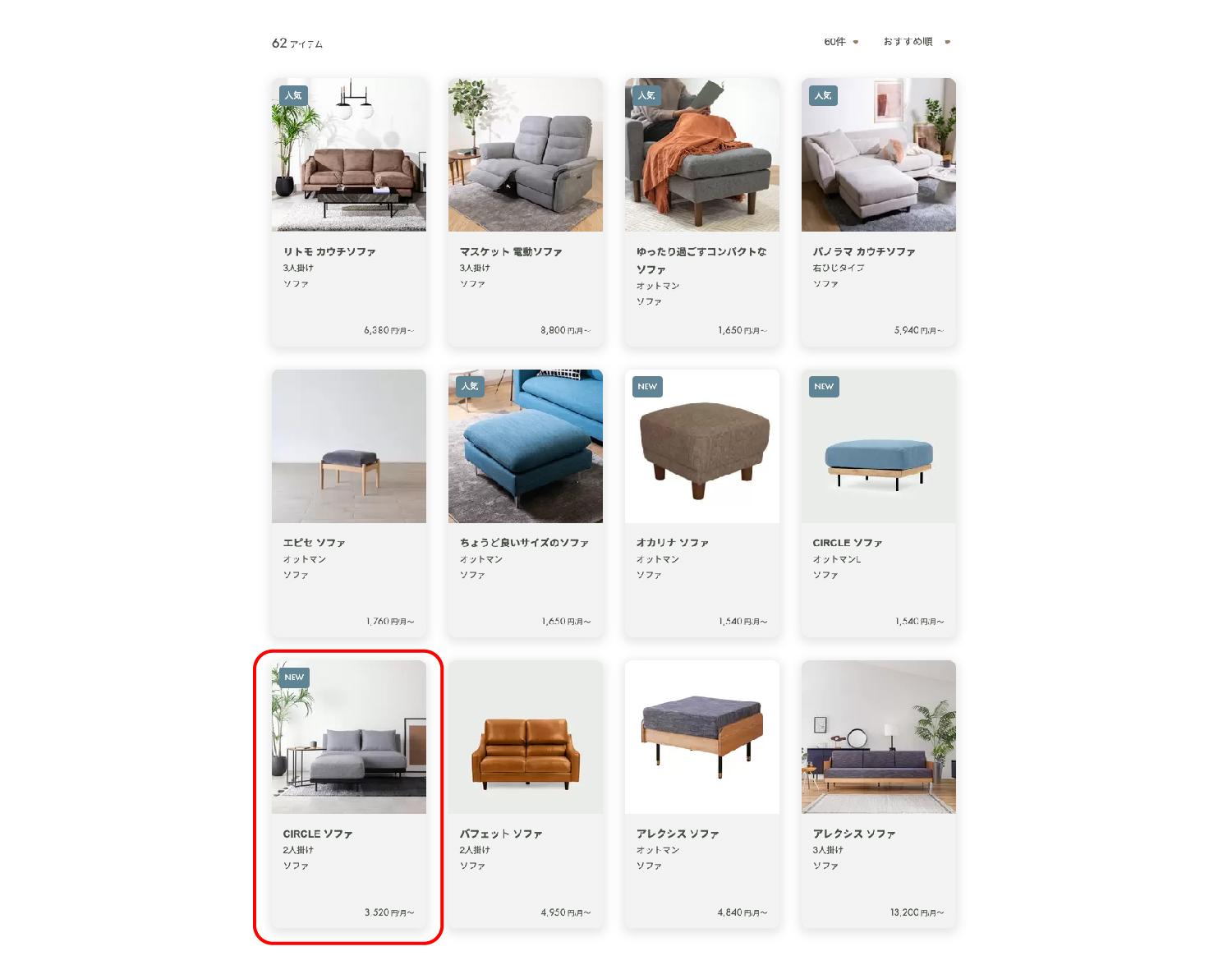Viewport: 1232px width, 974px height.
Task: Click the ちょうど良いサイズのソファ title
Action: tap(524, 543)
